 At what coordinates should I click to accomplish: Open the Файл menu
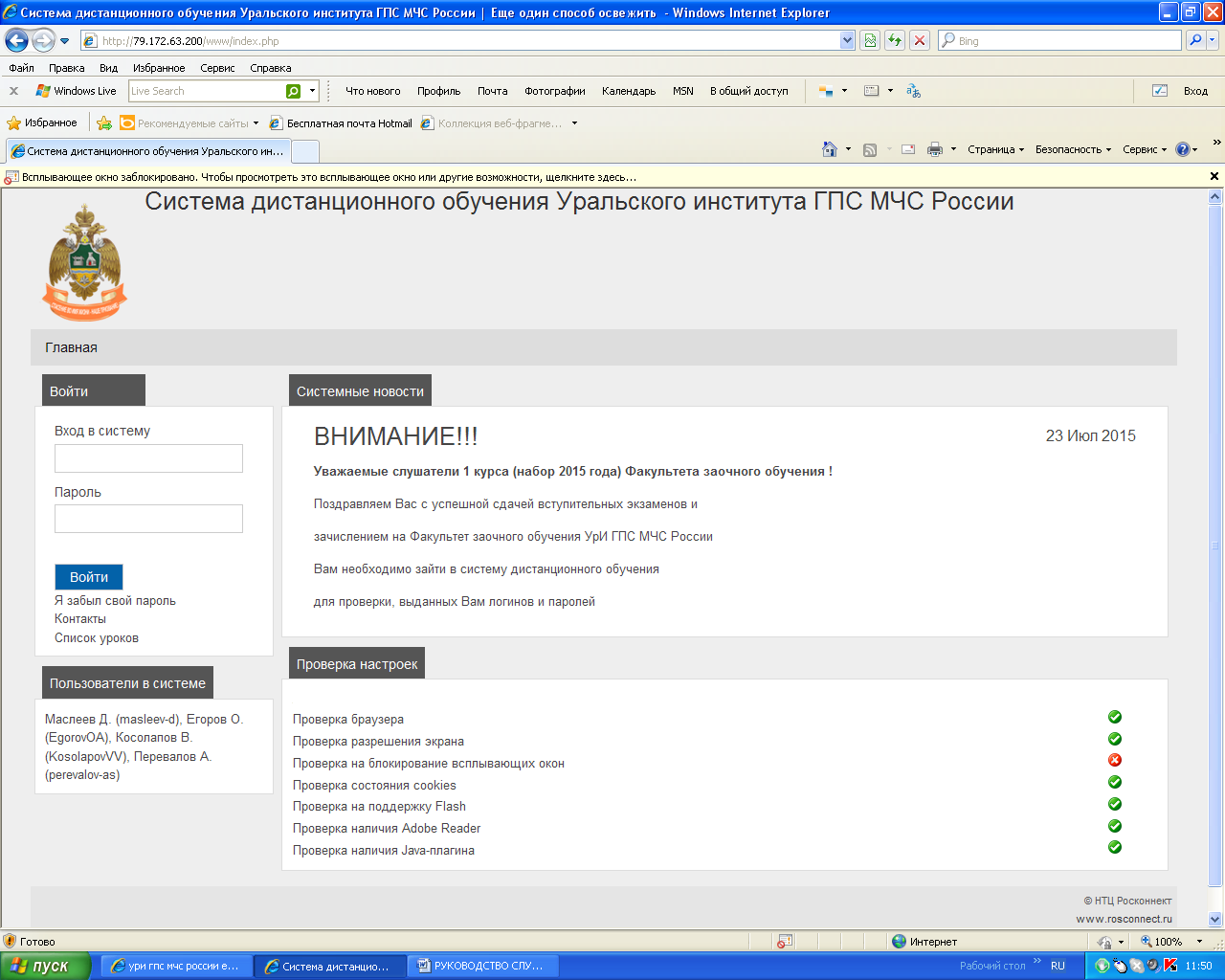pyautogui.click(x=21, y=68)
